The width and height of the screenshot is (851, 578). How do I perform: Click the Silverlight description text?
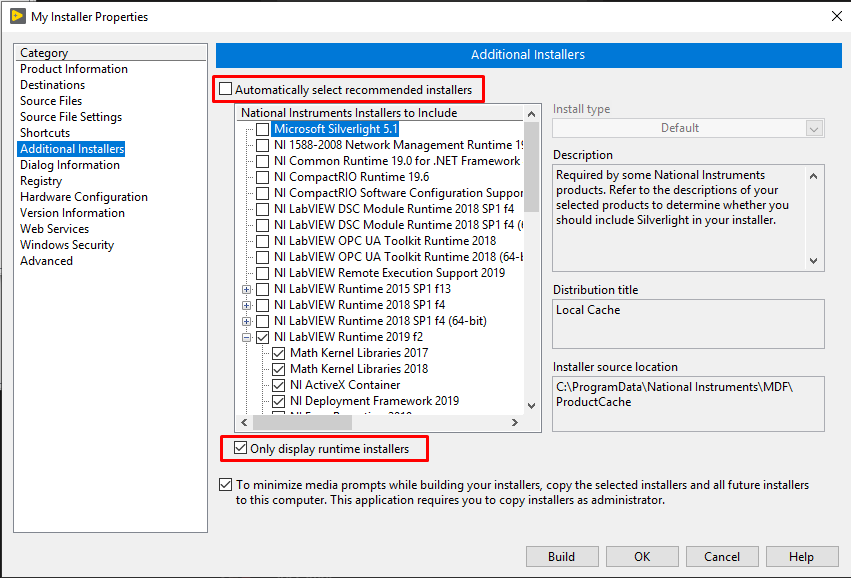click(672, 198)
